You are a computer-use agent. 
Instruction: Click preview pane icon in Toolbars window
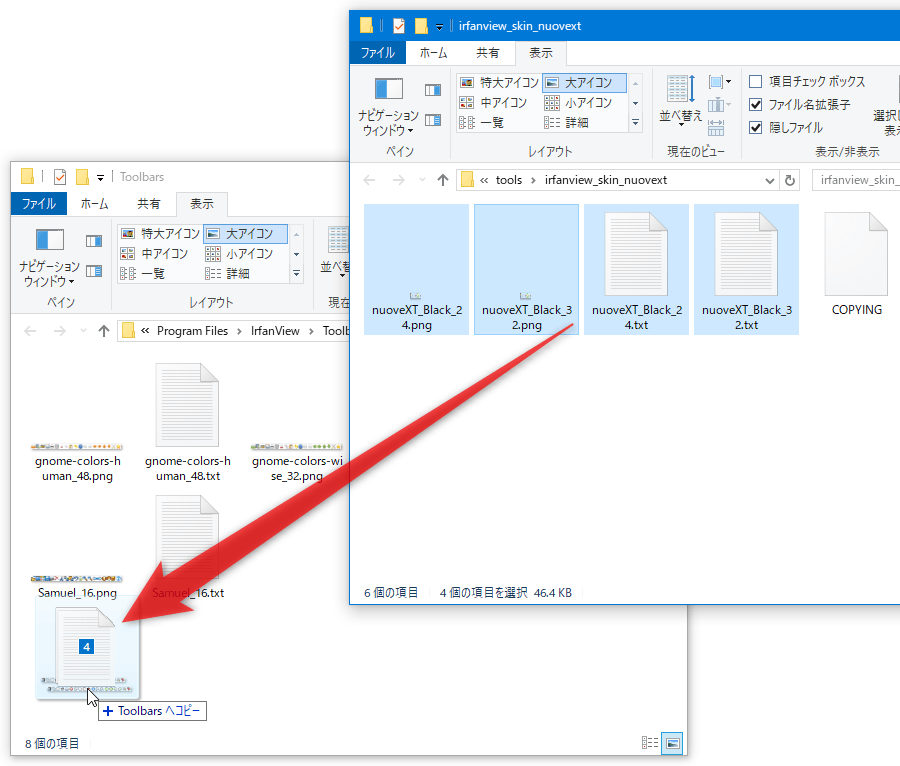[x=94, y=241]
